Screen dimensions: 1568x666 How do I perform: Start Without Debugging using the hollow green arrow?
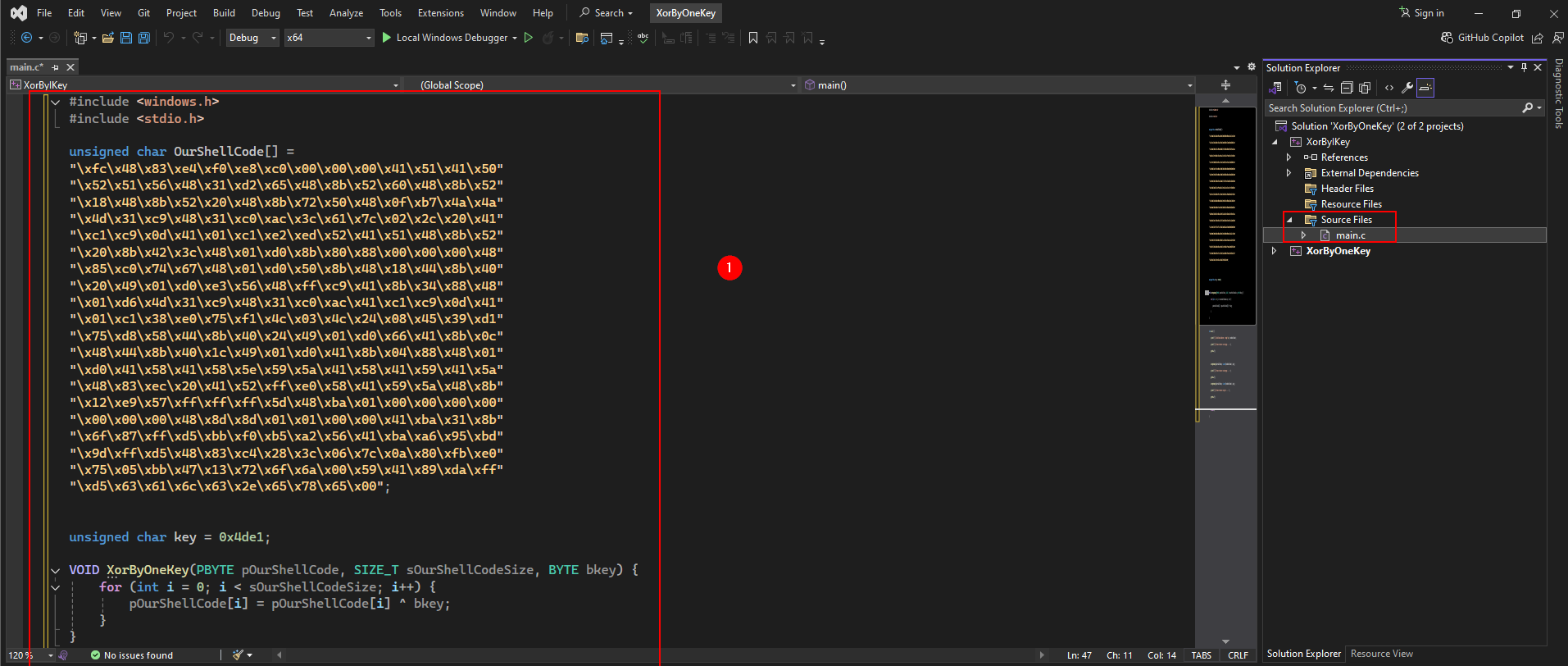(529, 38)
